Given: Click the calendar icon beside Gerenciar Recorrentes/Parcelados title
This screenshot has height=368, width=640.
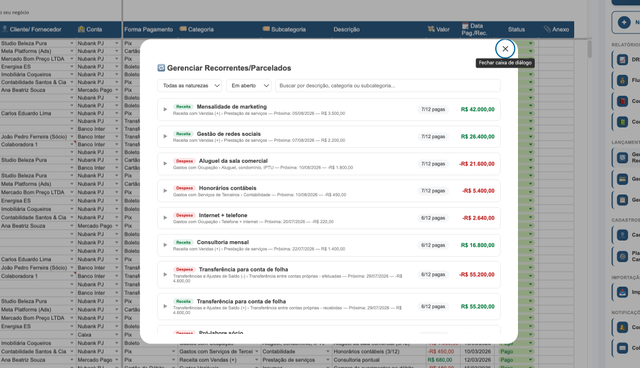Looking at the screenshot, I should tap(161, 68).
